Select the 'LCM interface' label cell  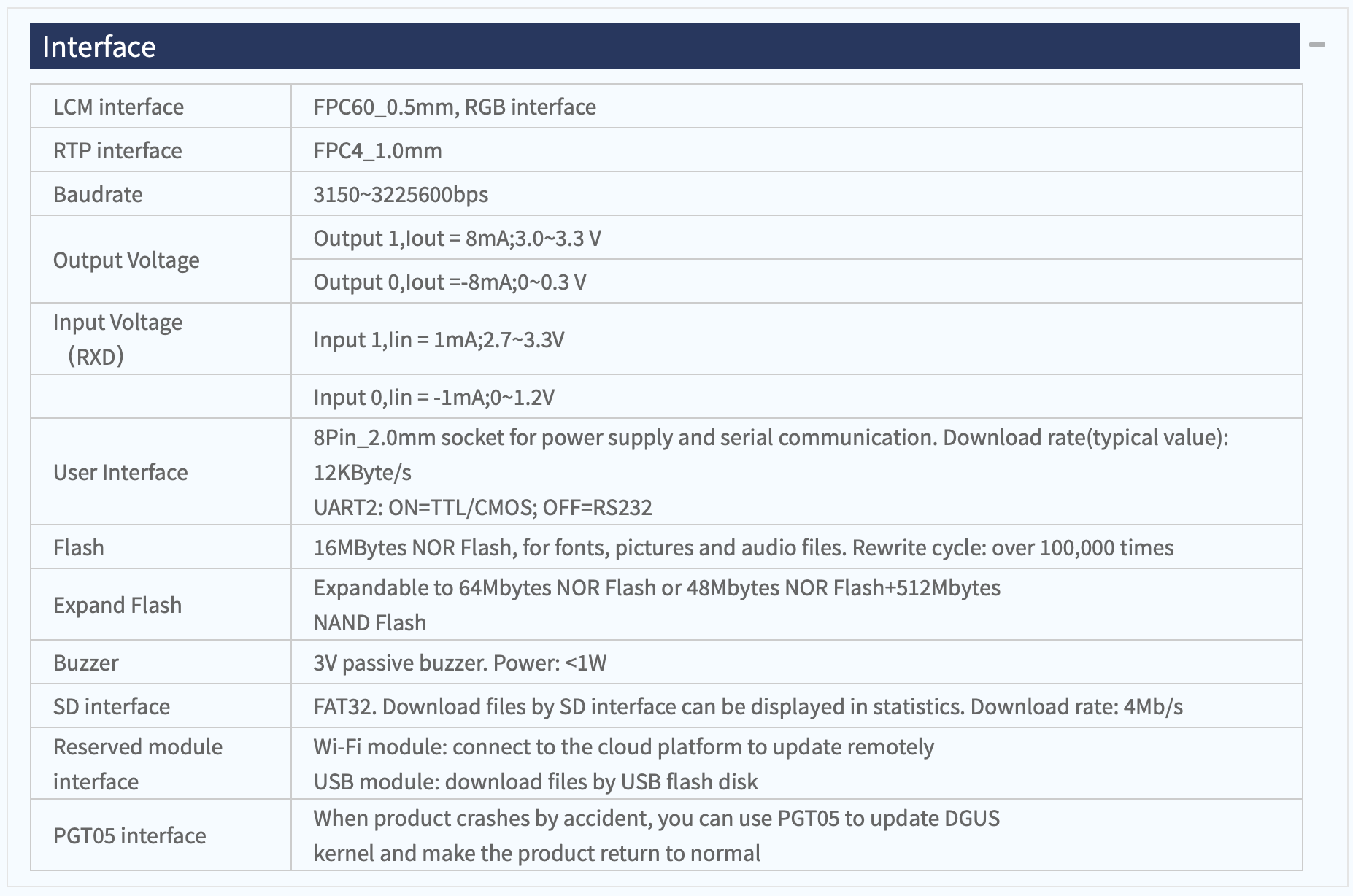pos(161,107)
